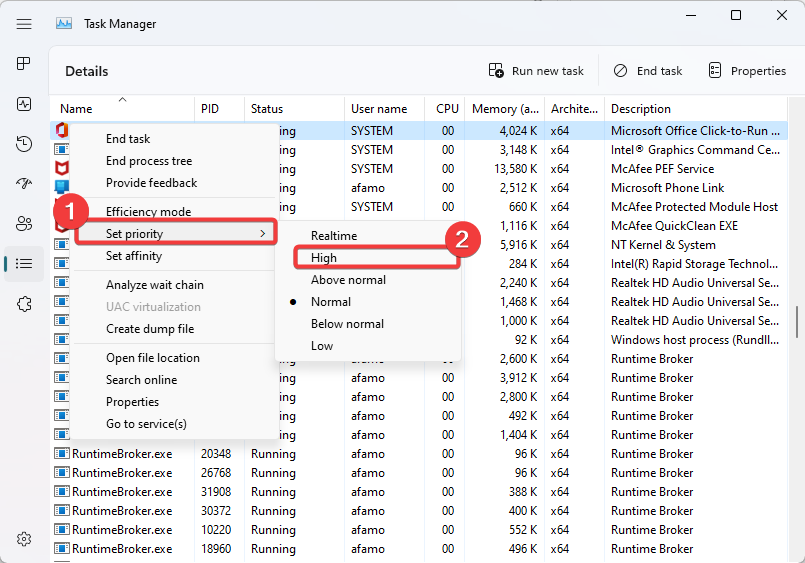
Task: Sort by Memory column header
Action: [x=505, y=108]
